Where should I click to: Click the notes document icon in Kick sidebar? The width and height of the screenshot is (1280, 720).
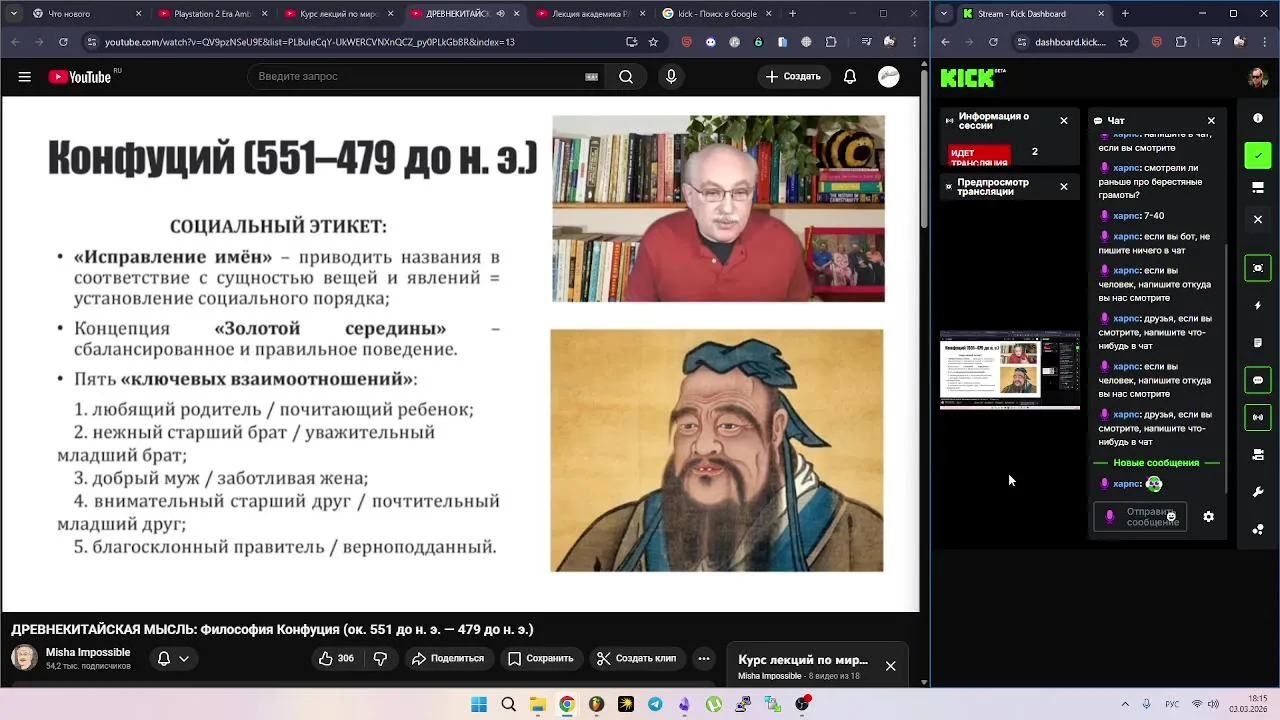pos(1258,342)
